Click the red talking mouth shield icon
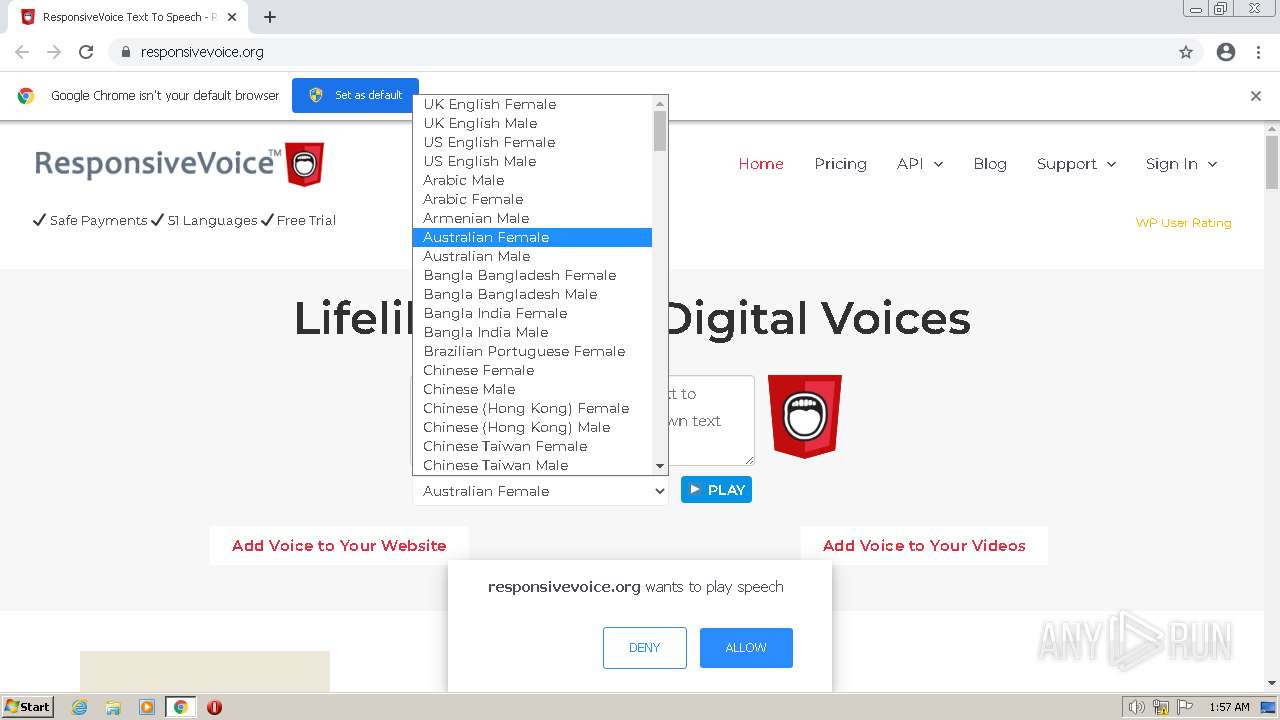This screenshot has width=1280, height=720. [x=805, y=416]
